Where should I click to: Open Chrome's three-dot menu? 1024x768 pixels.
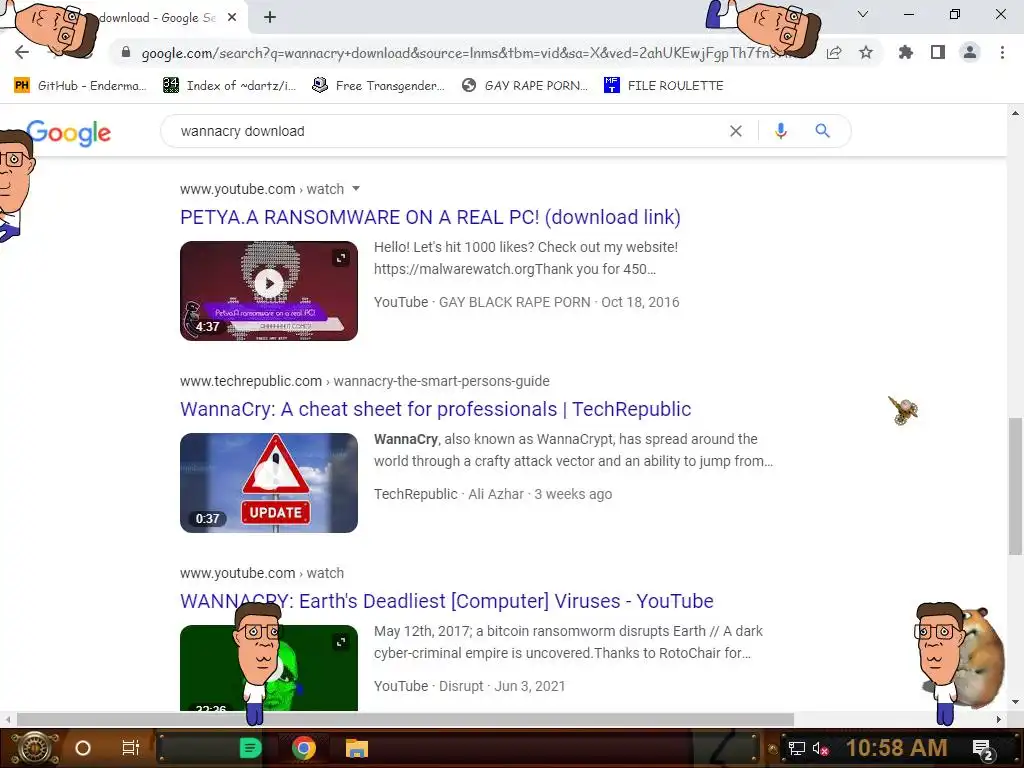pyautogui.click(x=1002, y=52)
